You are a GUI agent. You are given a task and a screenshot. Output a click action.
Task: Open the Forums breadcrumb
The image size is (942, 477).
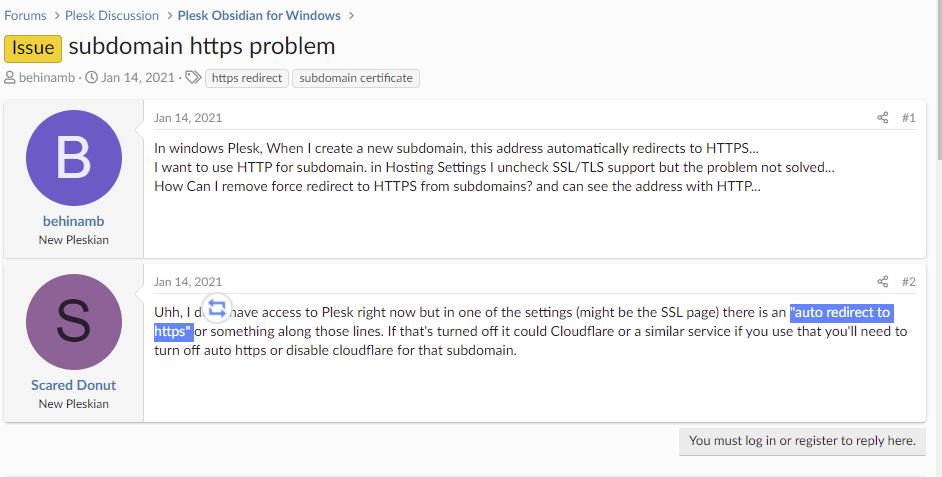[25, 16]
